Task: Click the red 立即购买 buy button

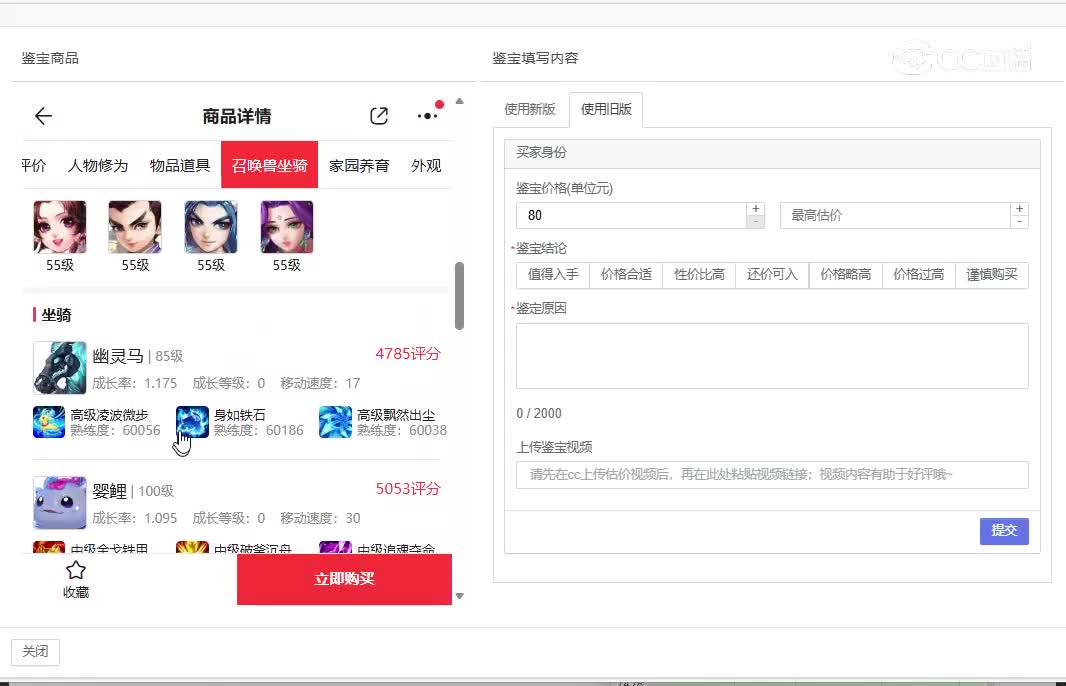Action: (x=344, y=579)
